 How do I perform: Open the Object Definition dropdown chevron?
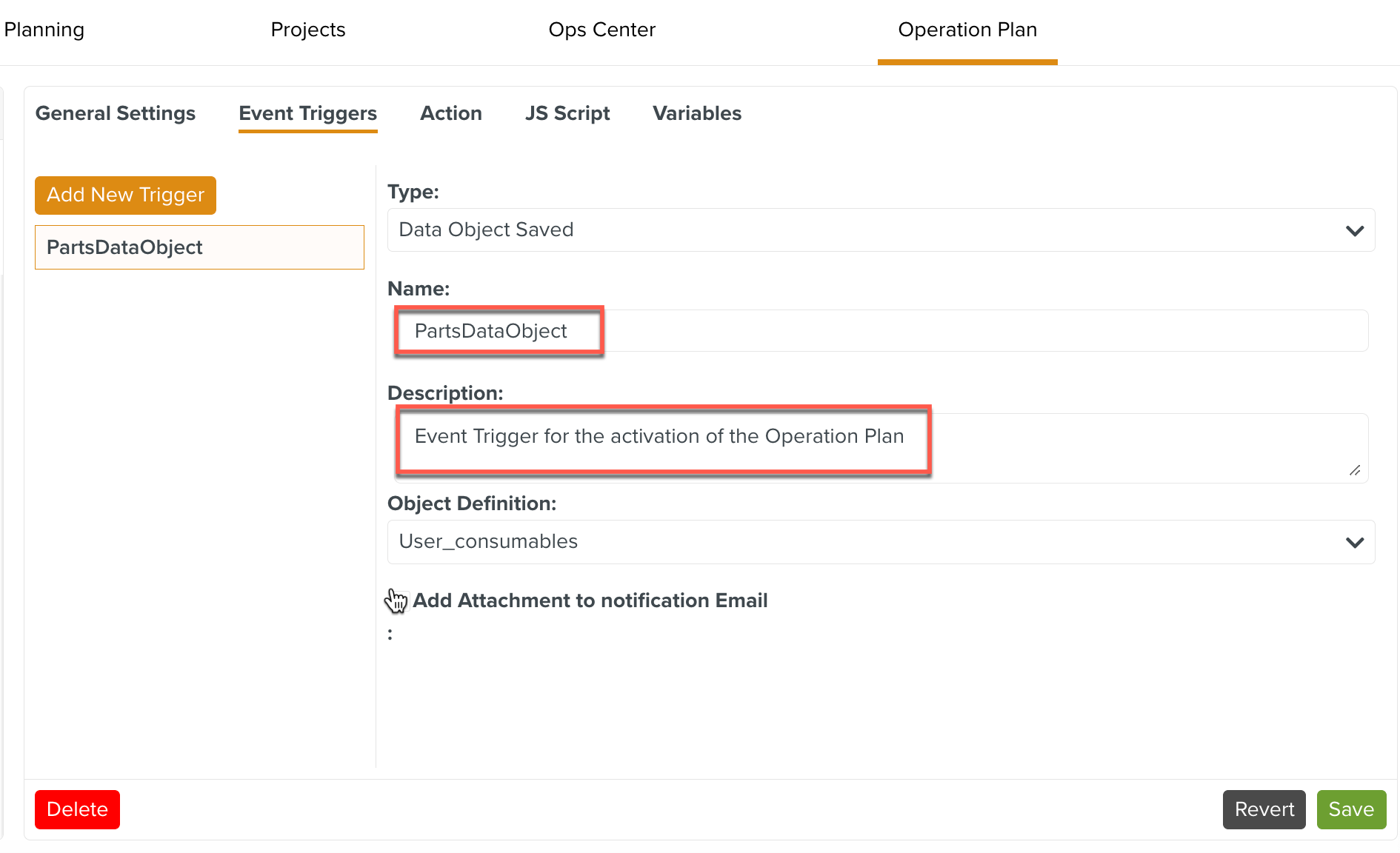1354,542
